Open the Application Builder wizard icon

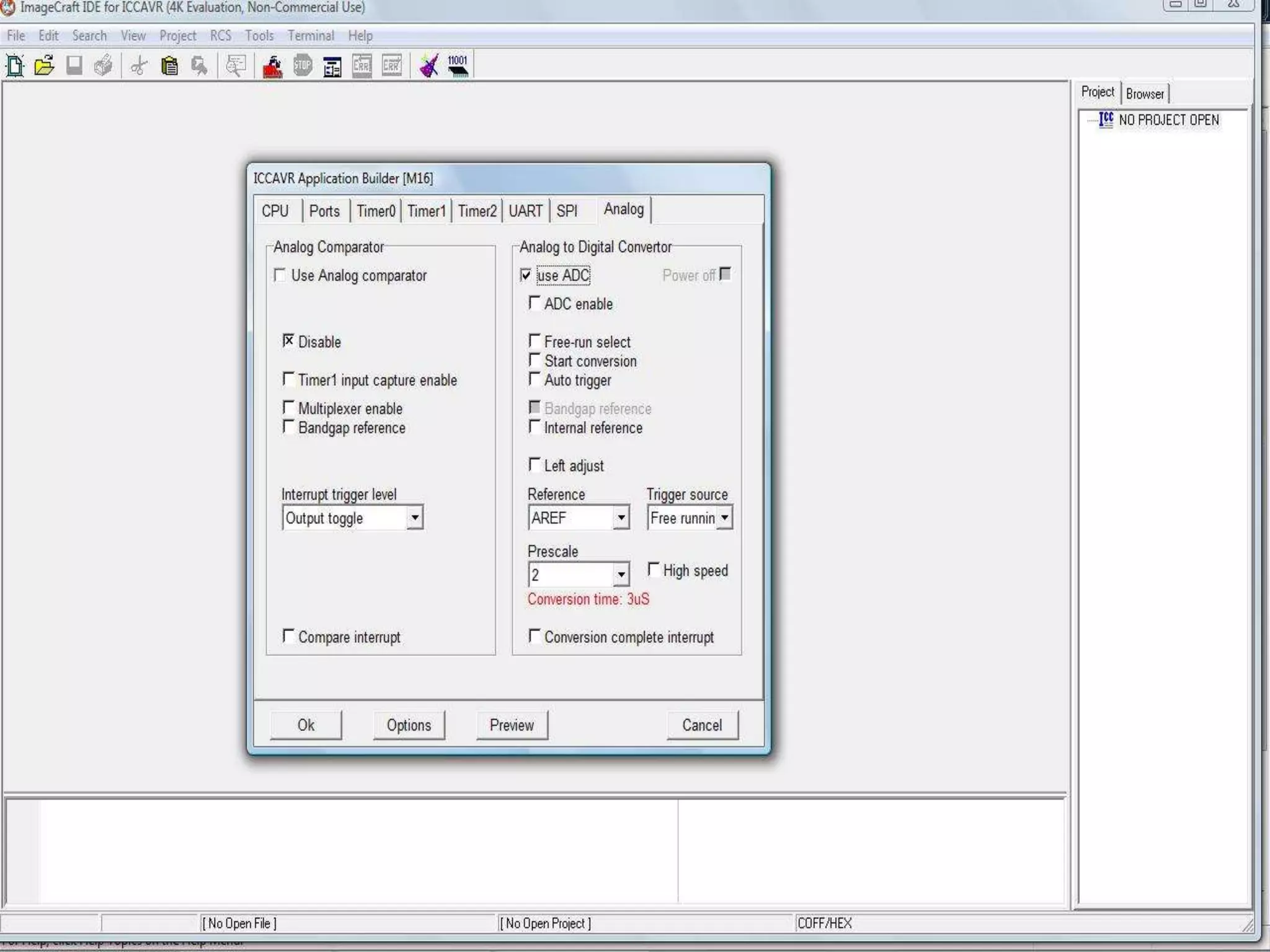click(429, 65)
